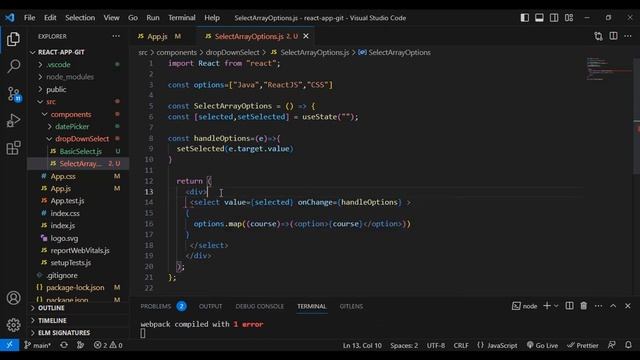Click the notifications bell icon
Screen dimensions: 640x360
click(628, 345)
